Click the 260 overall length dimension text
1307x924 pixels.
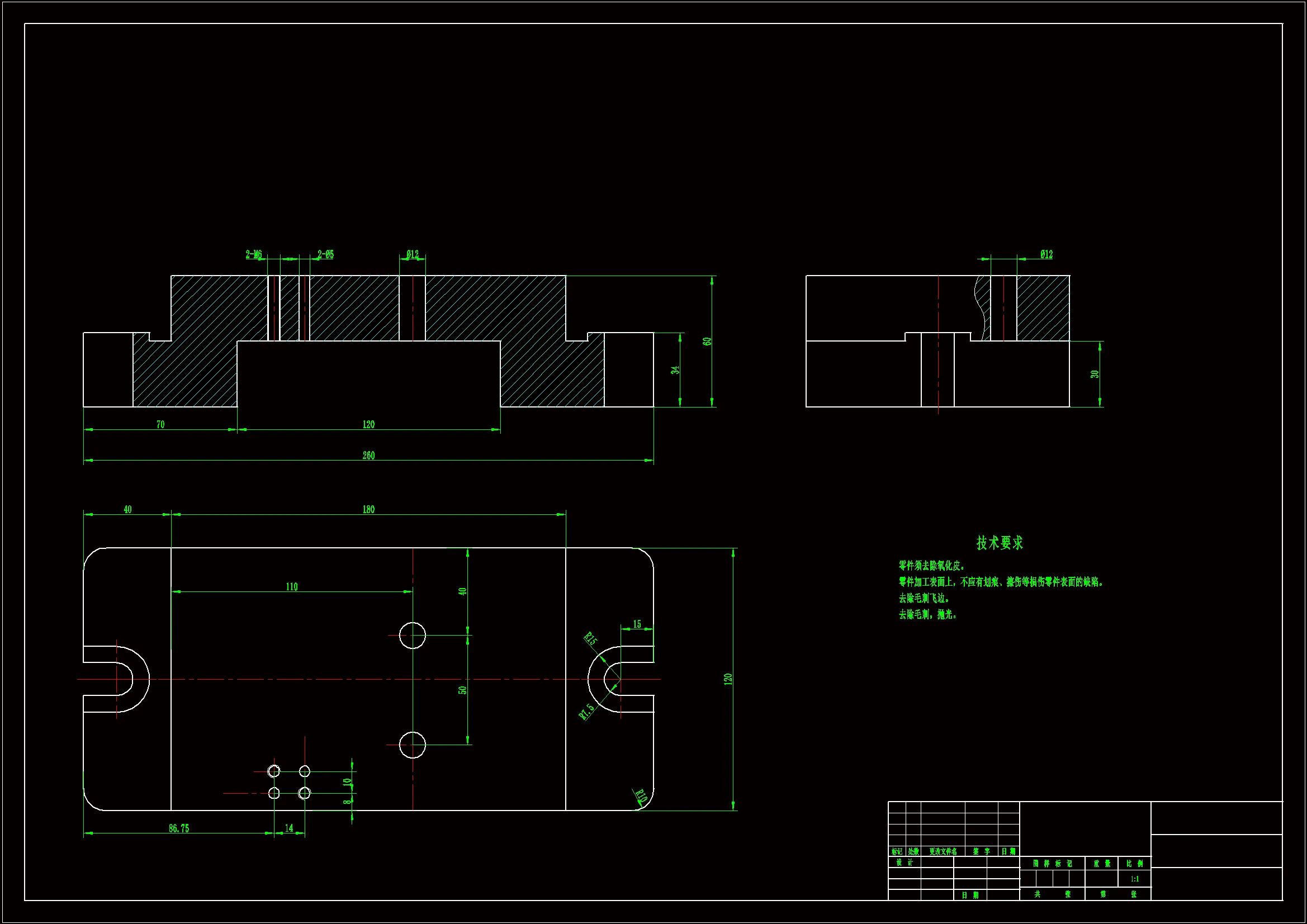[368, 456]
